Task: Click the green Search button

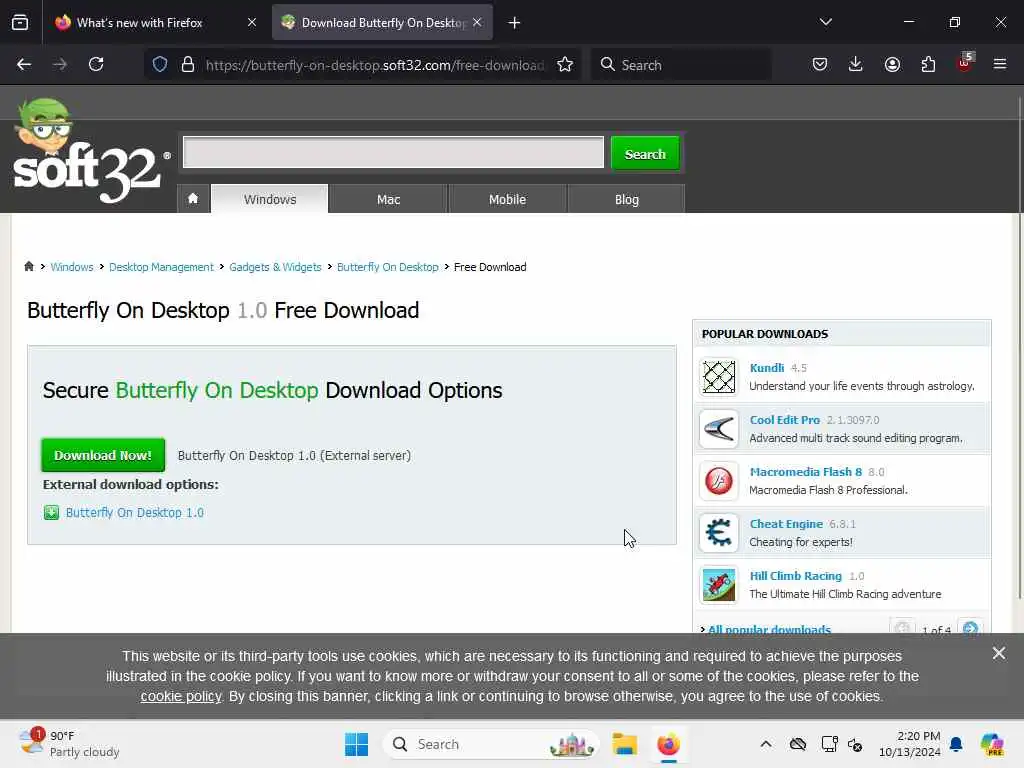Action: coord(645,153)
